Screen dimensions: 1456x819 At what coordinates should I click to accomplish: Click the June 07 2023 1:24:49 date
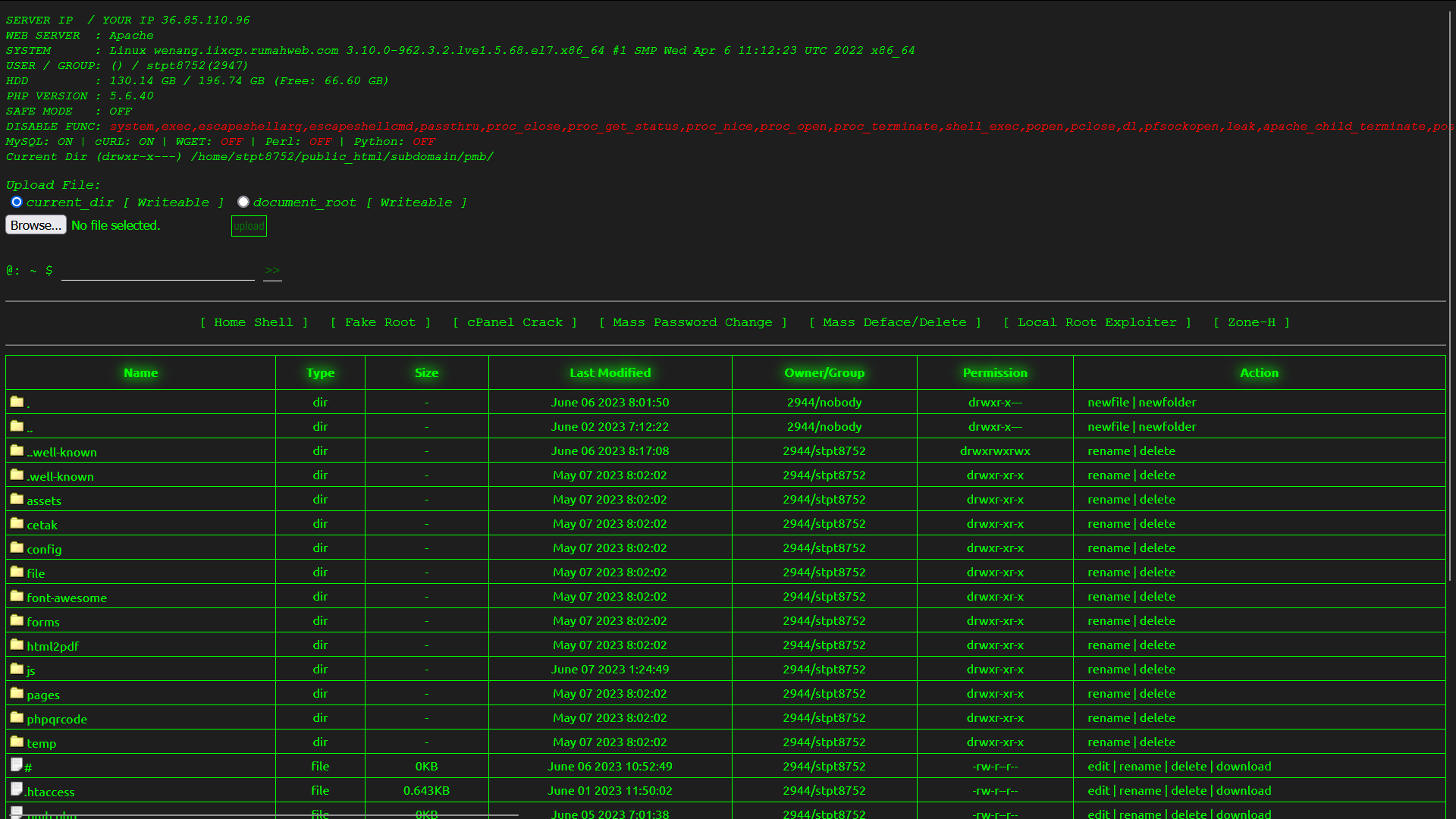tap(610, 669)
